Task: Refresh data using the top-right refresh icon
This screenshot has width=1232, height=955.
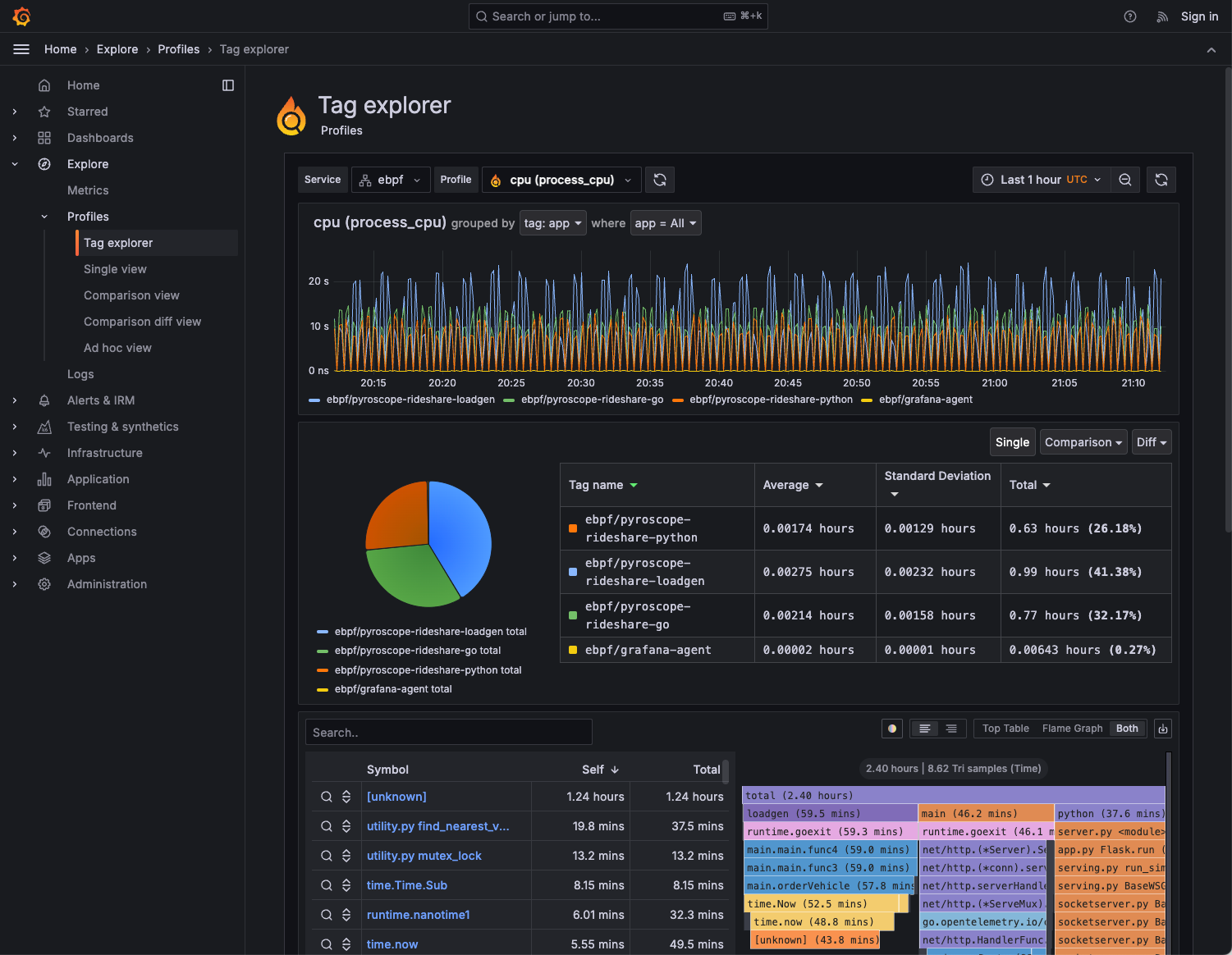Action: [x=1161, y=180]
